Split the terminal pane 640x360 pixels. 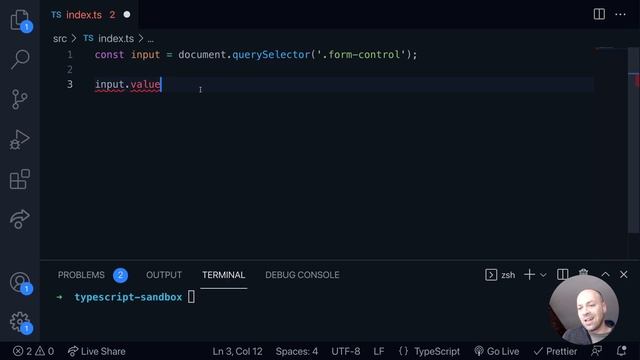(562, 275)
